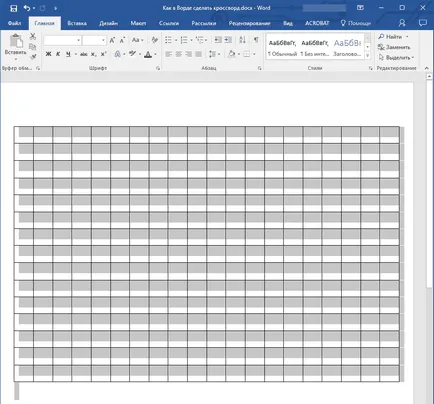434x404 pixels.
Task: Open the borders dropdown arrow
Action: point(254,54)
